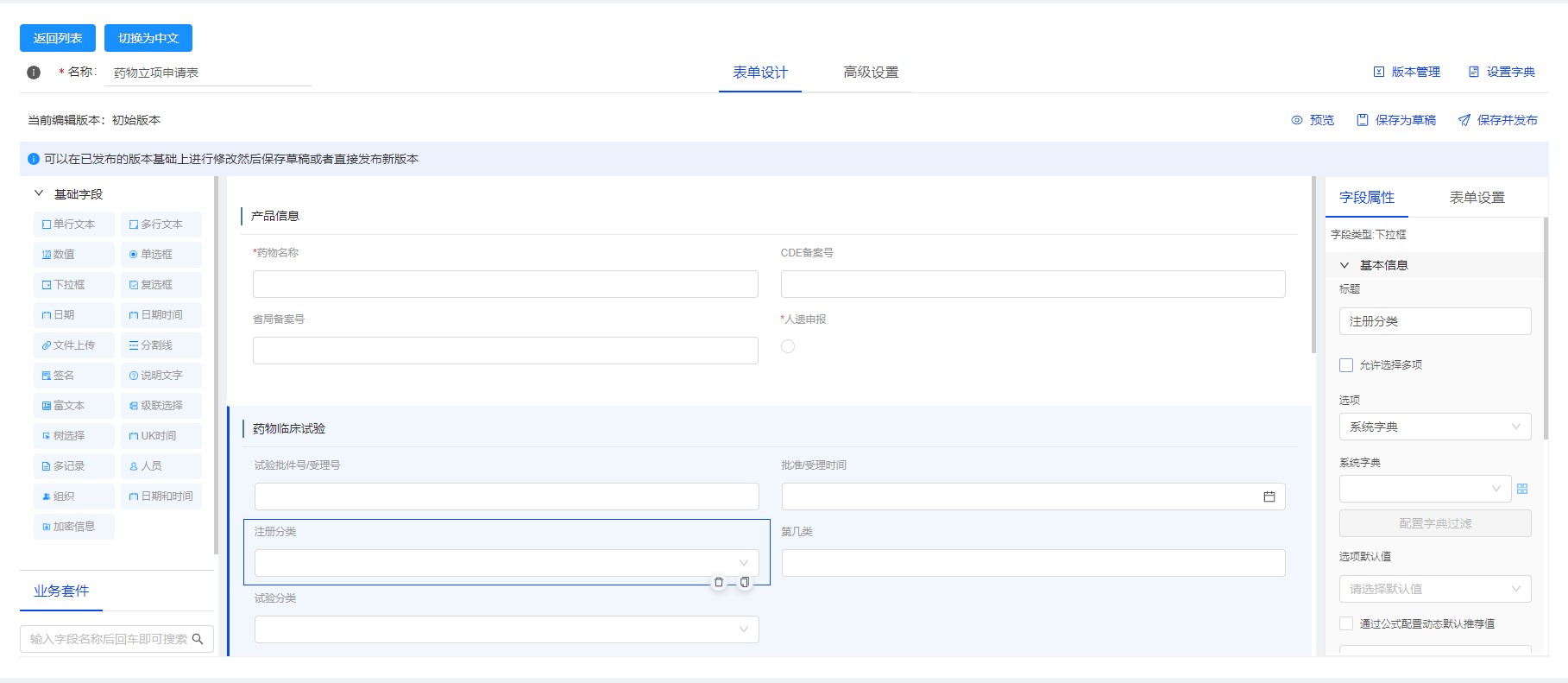Click the 切换为中文 button
This screenshot has height=683, width=1568.
148,38
